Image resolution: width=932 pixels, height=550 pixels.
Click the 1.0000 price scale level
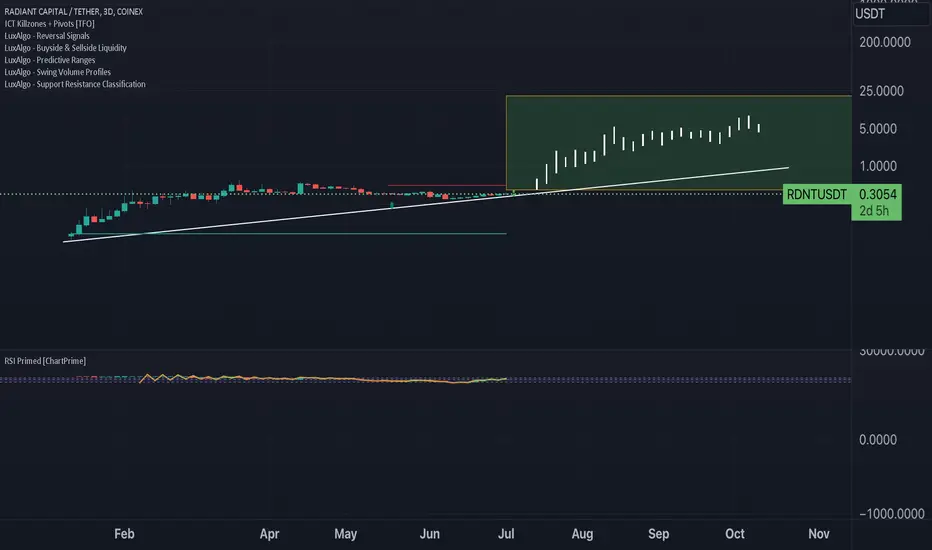878,166
